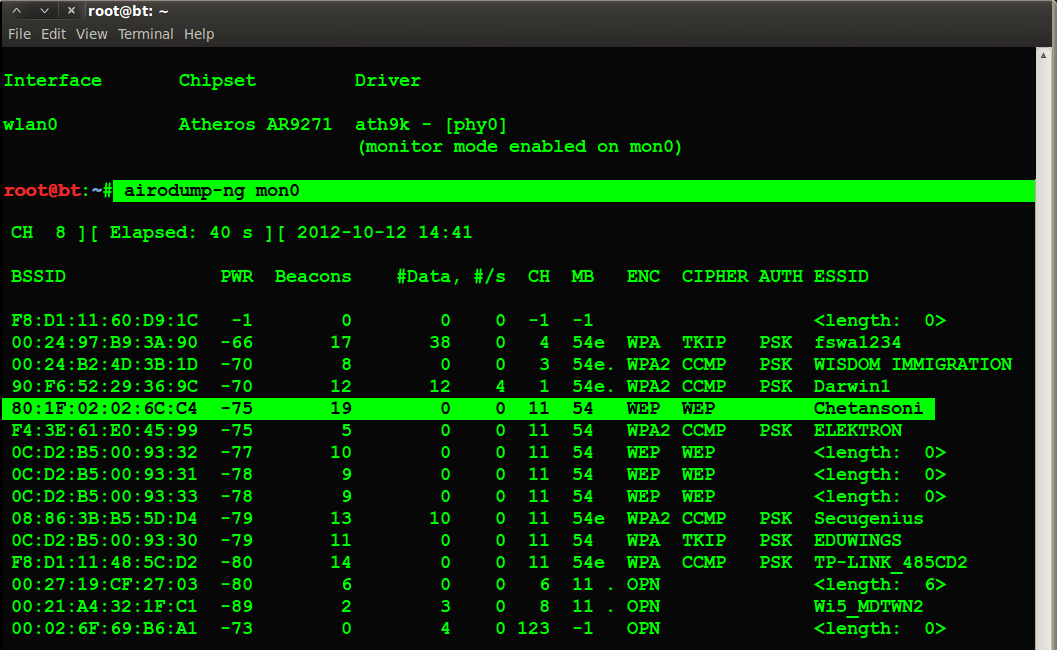The image size is (1057, 650).
Task: Open the File menu
Action: 19,34
